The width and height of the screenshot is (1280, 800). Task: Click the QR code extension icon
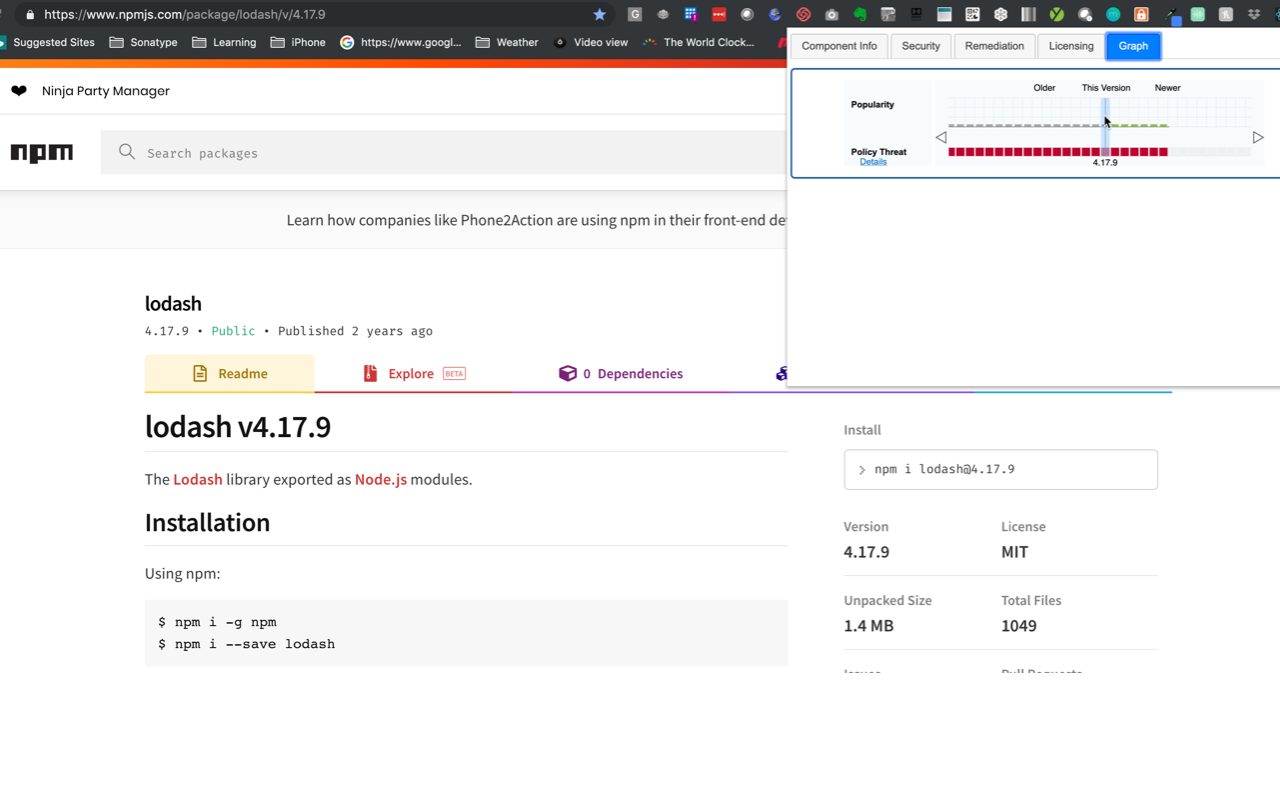[972, 14]
